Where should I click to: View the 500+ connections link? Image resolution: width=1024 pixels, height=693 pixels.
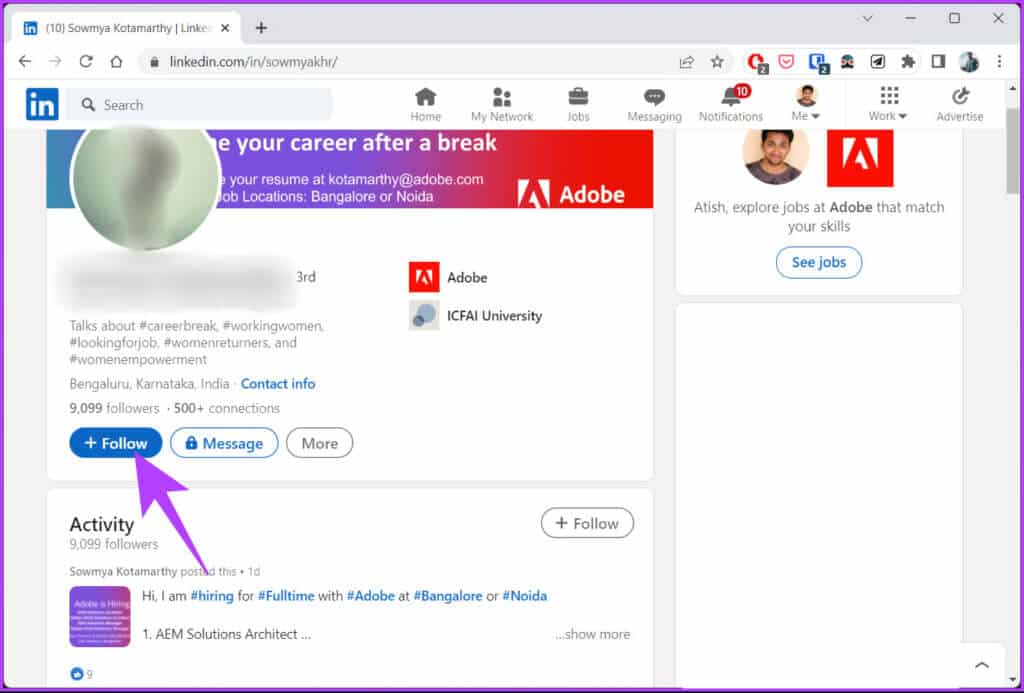(x=227, y=408)
